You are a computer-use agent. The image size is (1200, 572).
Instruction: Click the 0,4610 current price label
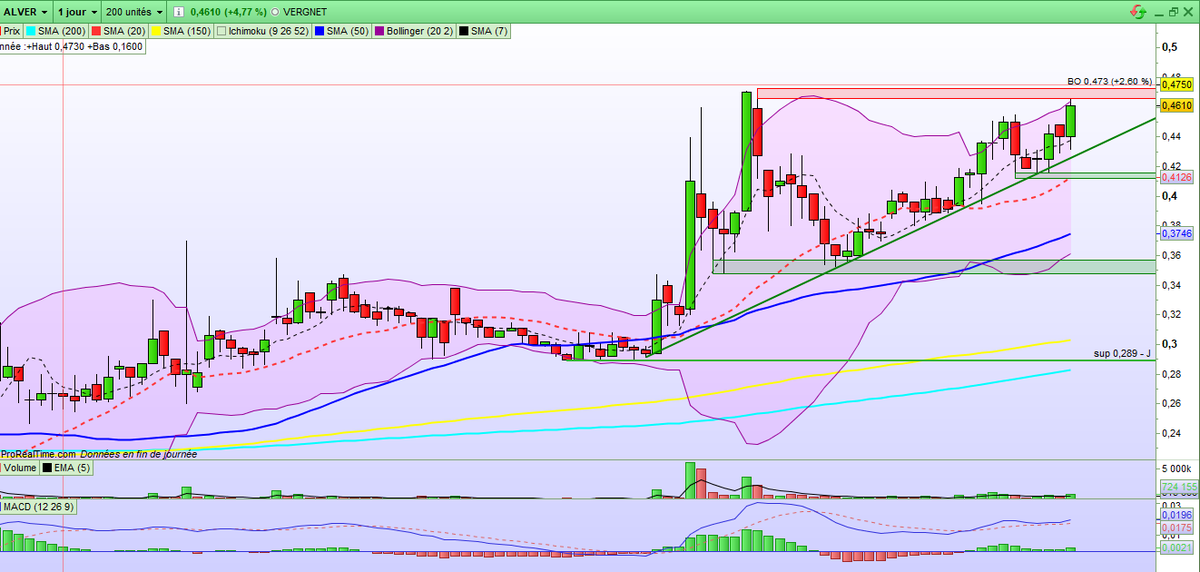(x=1176, y=104)
